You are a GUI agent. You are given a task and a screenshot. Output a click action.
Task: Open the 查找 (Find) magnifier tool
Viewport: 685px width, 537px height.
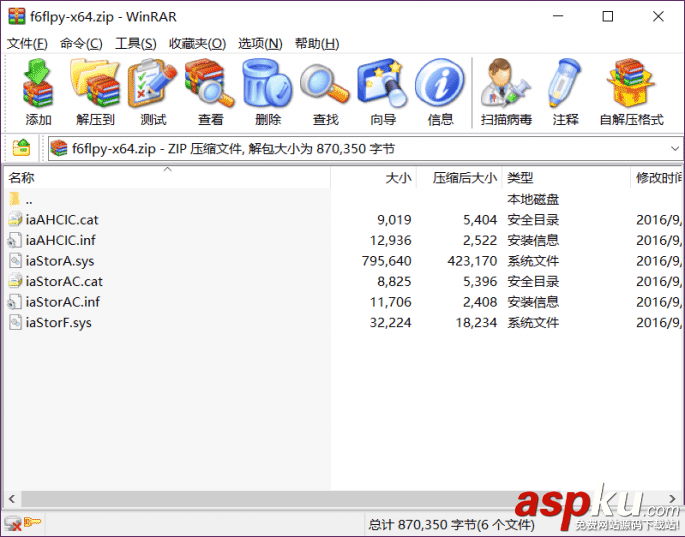tap(325, 84)
